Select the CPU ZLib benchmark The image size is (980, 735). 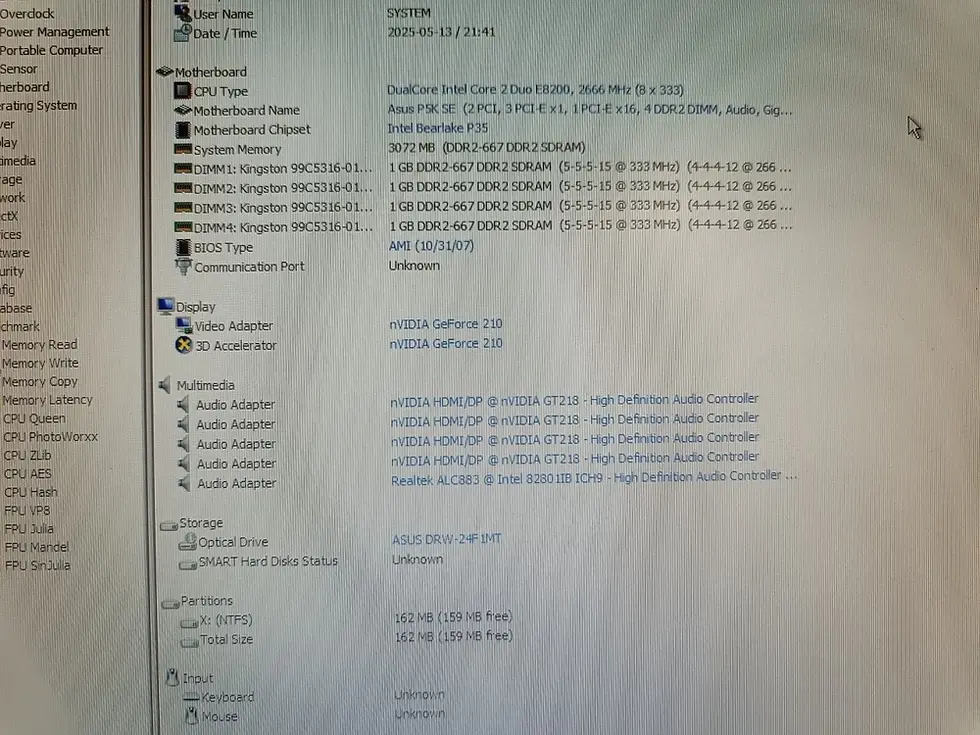(x=28, y=455)
